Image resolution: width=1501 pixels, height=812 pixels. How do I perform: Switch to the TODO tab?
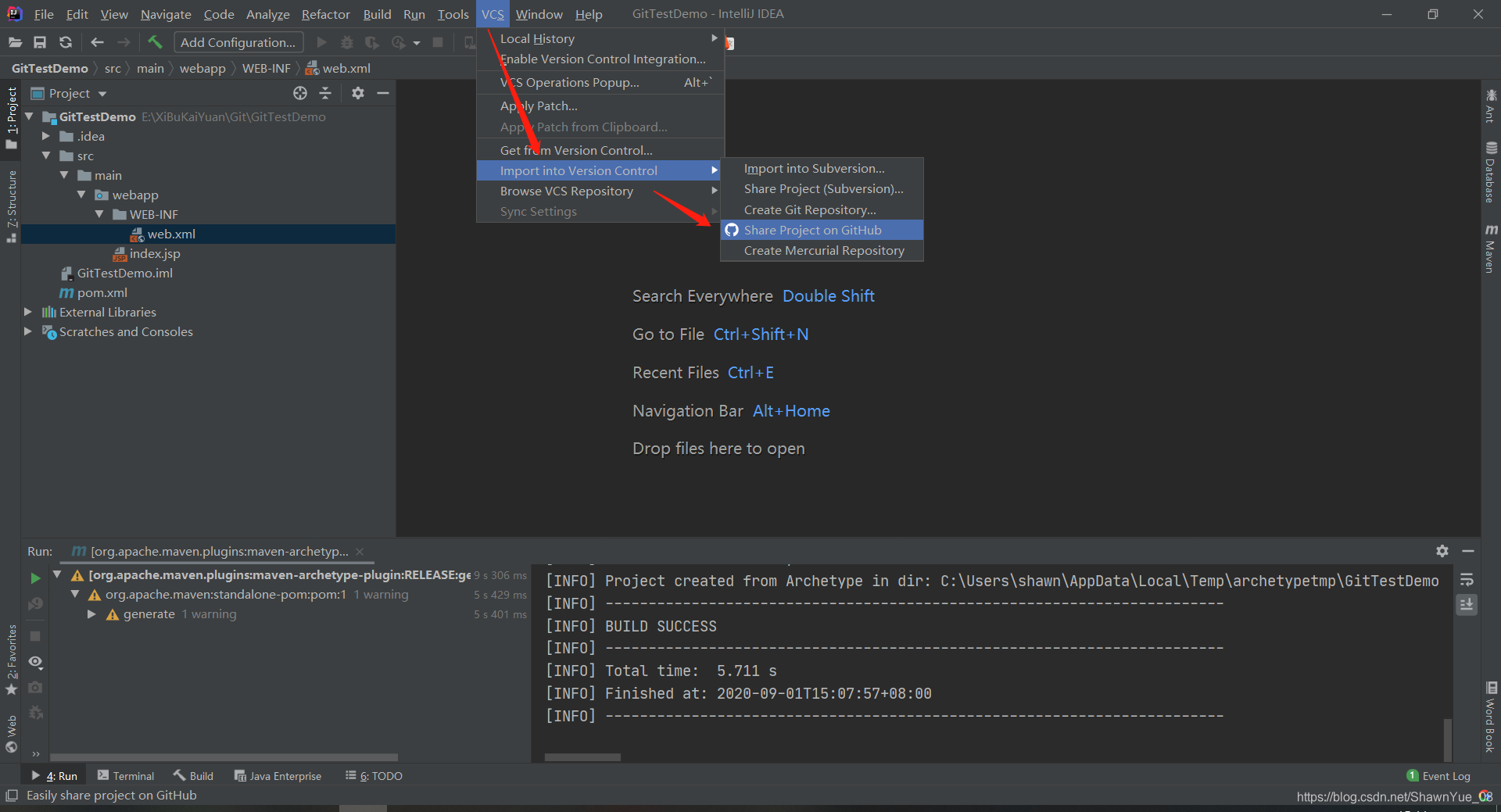pos(374,776)
